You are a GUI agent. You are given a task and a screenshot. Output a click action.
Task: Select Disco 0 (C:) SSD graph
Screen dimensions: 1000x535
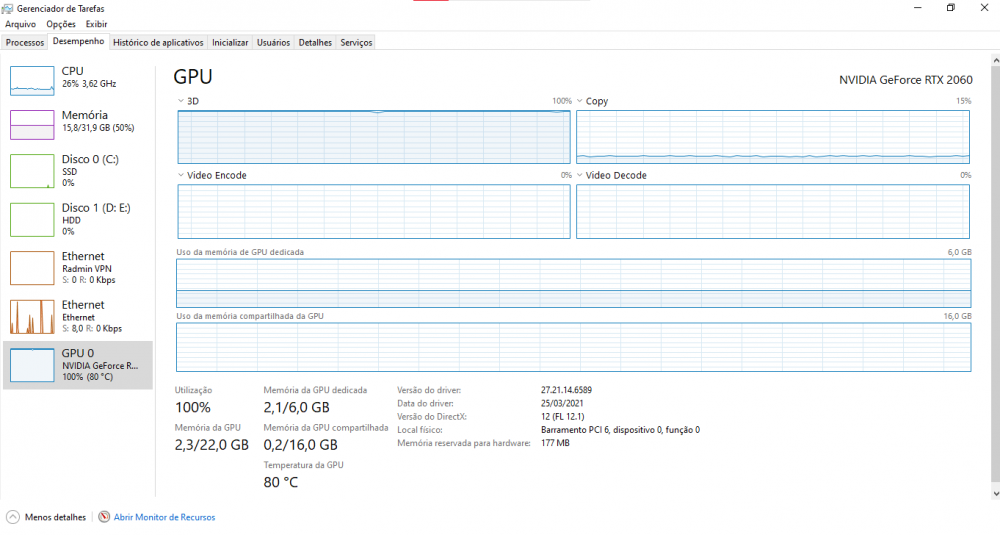[x=31, y=171]
